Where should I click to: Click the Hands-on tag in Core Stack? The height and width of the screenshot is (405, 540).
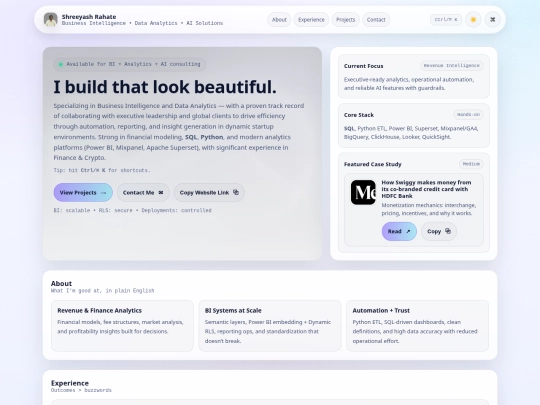[x=468, y=114]
